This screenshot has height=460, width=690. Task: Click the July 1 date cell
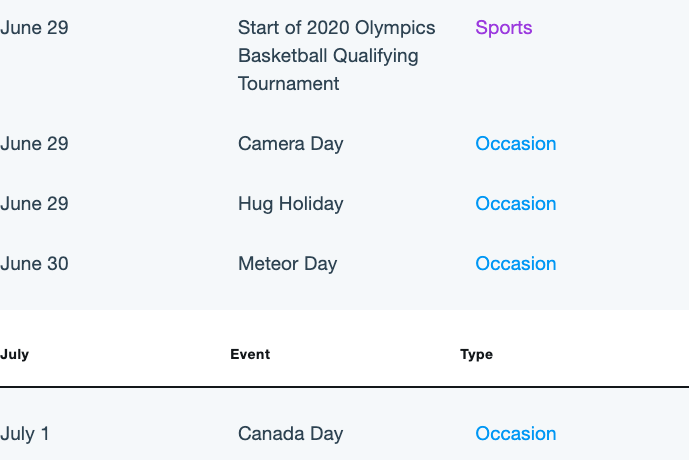coord(25,434)
